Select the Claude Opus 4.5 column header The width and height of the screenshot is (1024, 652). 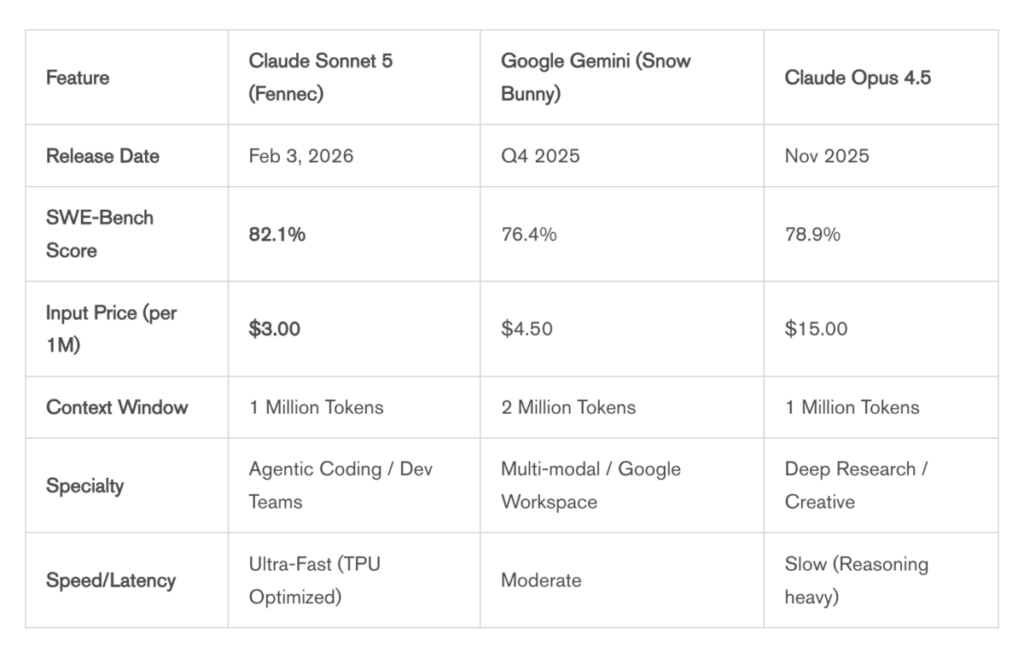pos(857,77)
